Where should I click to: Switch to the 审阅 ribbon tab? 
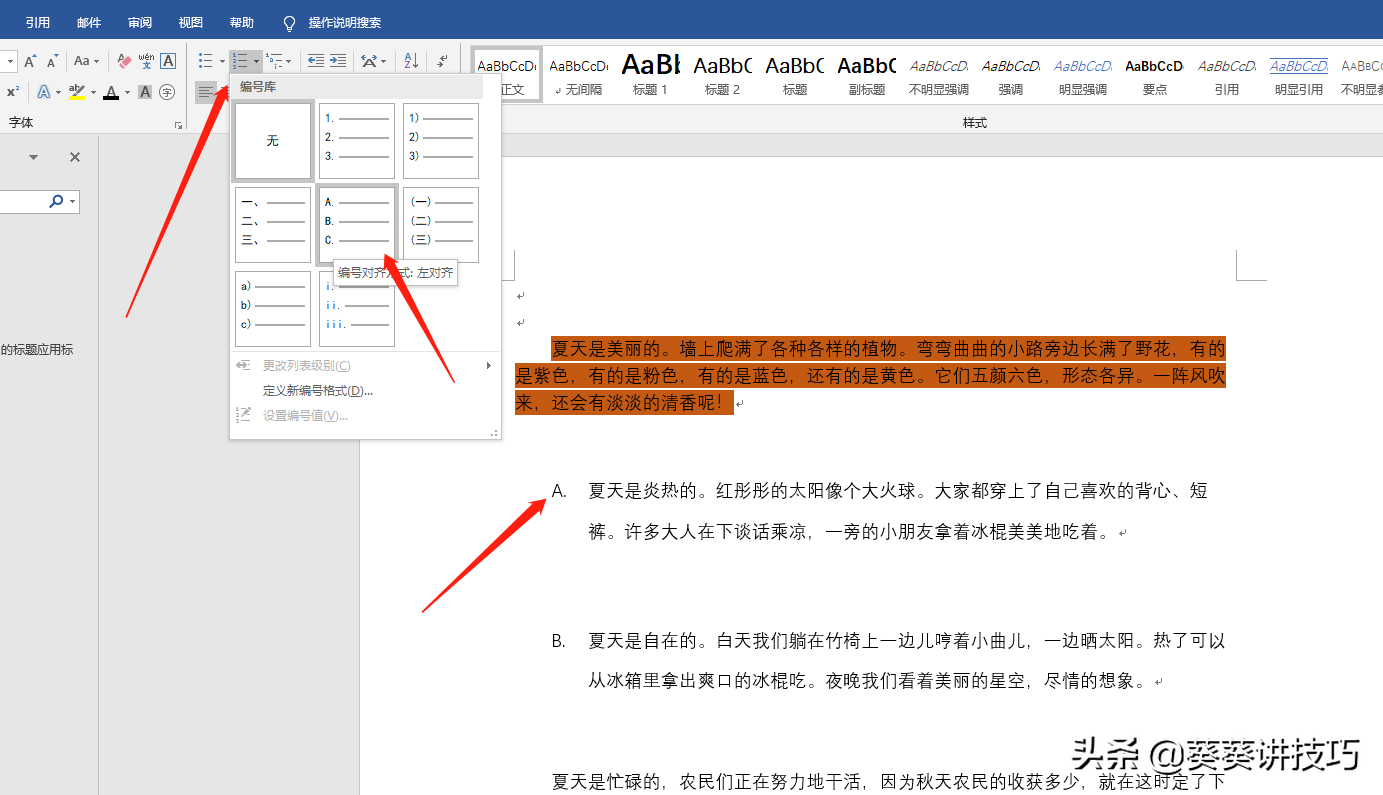(x=139, y=21)
